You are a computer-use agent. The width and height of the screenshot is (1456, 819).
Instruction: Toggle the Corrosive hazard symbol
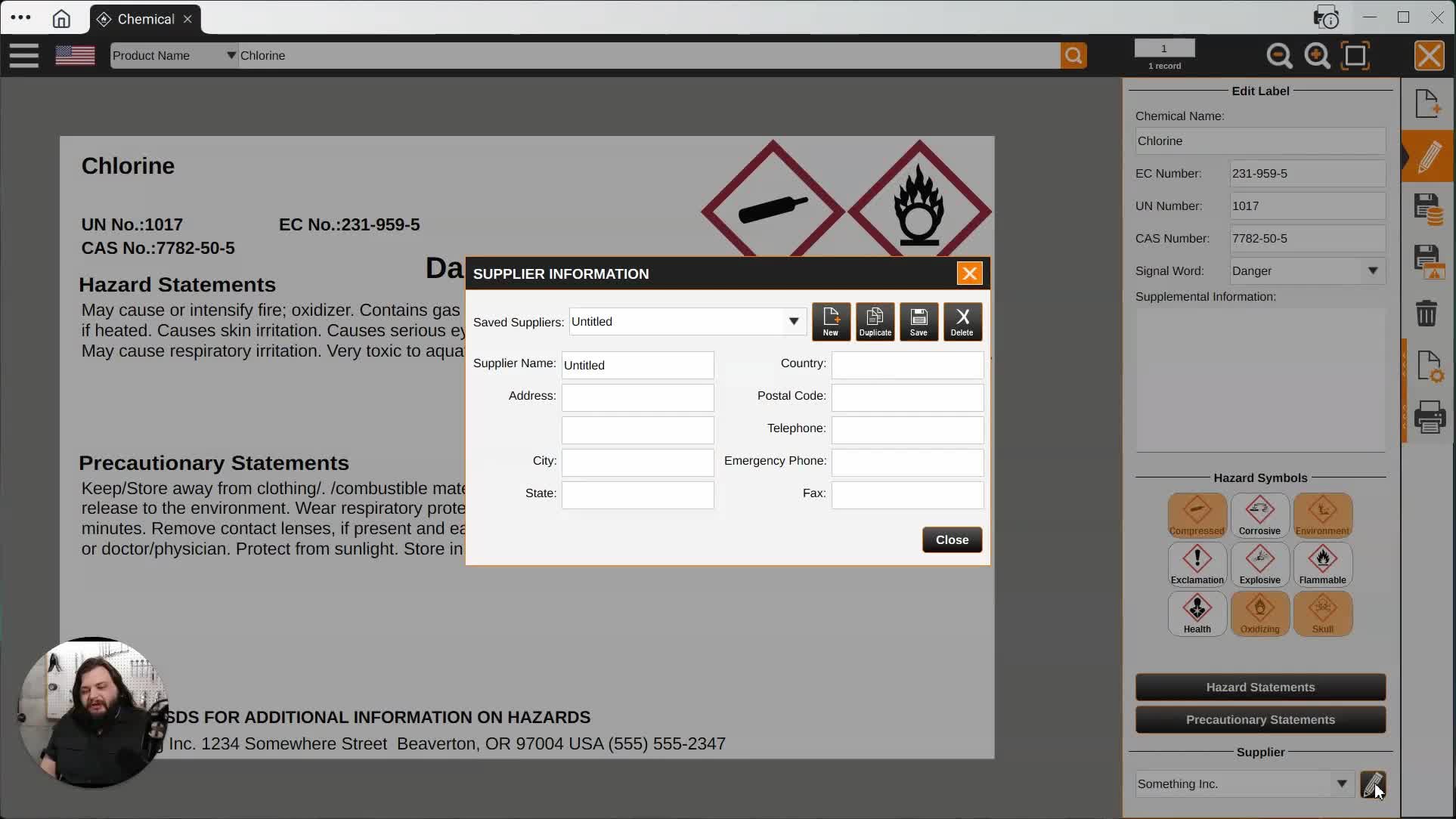(x=1259, y=515)
